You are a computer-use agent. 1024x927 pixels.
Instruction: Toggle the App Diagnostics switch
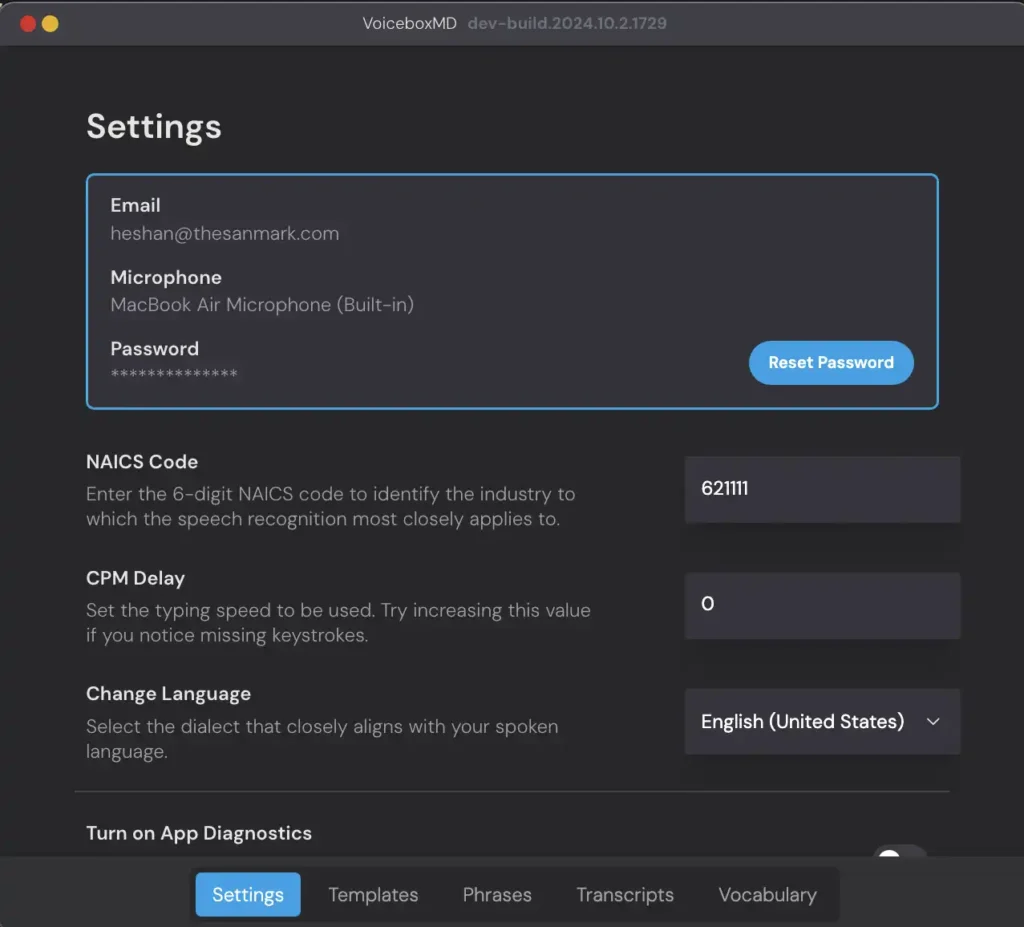tap(899, 855)
